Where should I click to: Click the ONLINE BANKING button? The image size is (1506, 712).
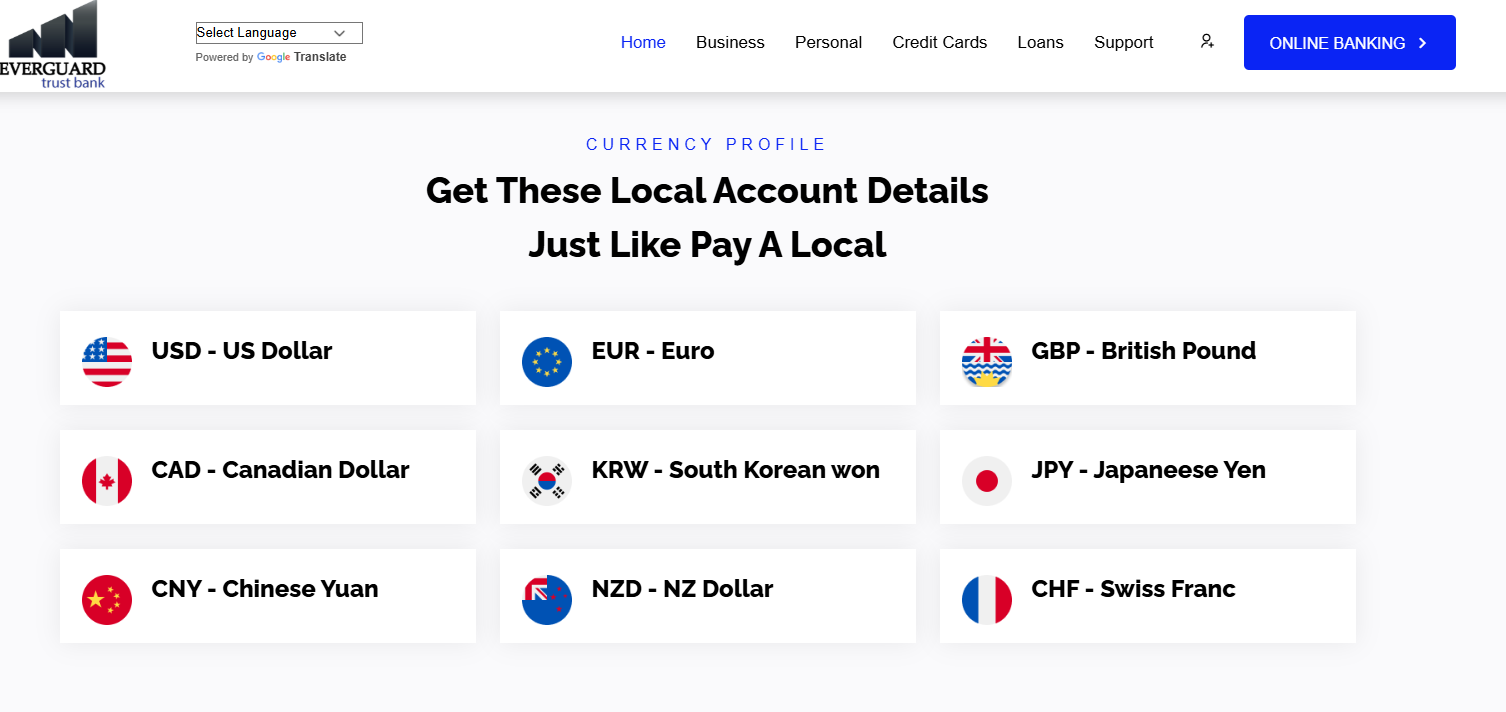click(1349, 43)
